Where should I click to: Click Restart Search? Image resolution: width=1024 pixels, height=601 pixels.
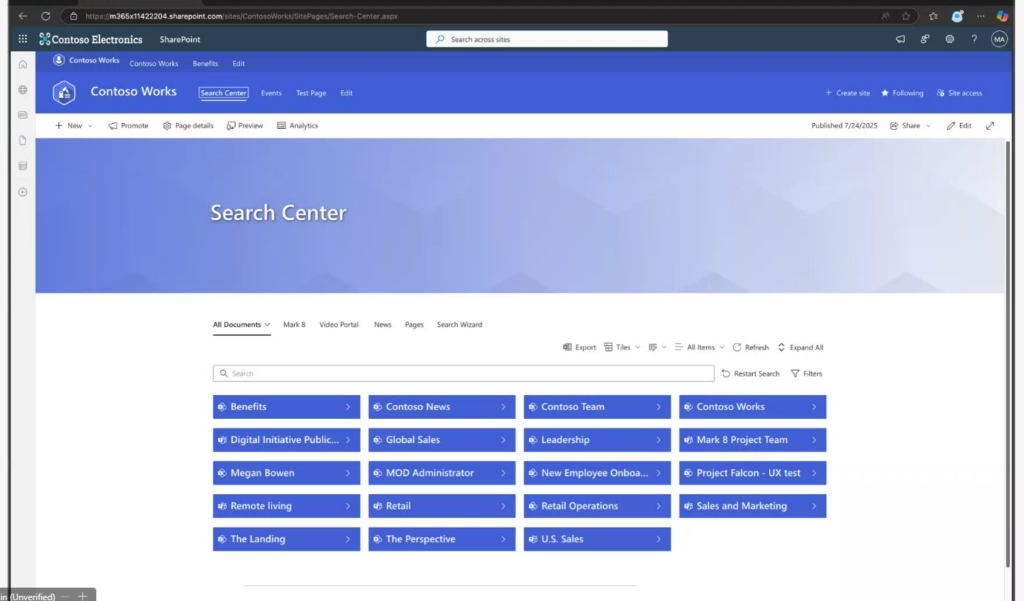tap(750, 374)
